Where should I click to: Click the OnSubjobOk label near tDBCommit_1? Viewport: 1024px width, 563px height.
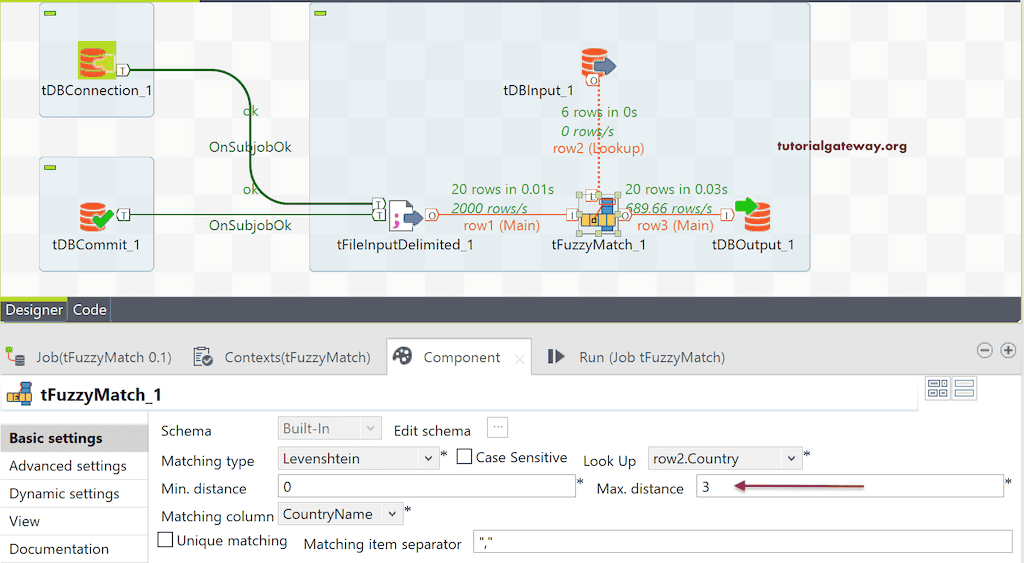(250, 225)
